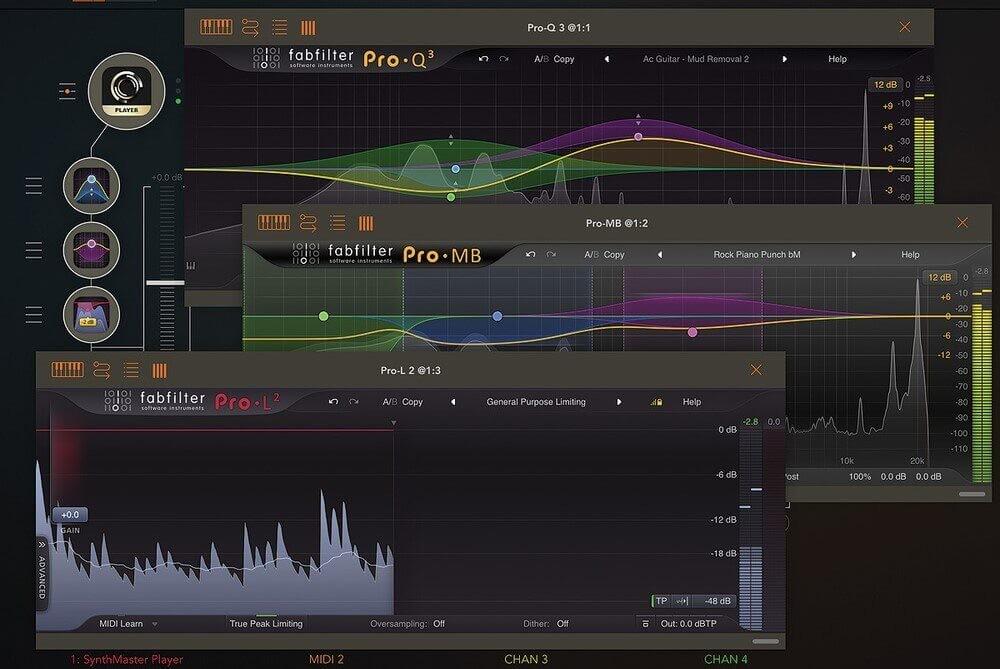This screenshot has width=1000, height=669.
Task: Open routing arrows icon in Pro-MB header
Action: tap(308, 223)
